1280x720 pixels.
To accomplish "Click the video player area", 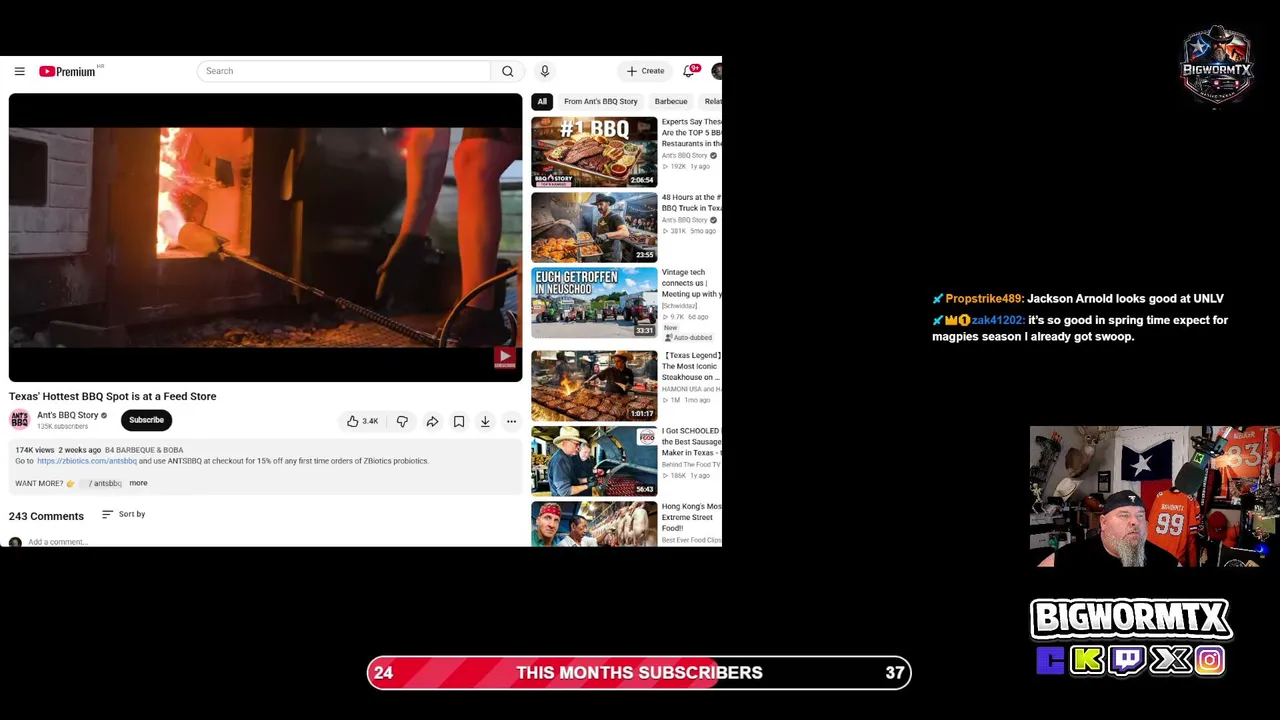I will (x=265, y=238).
